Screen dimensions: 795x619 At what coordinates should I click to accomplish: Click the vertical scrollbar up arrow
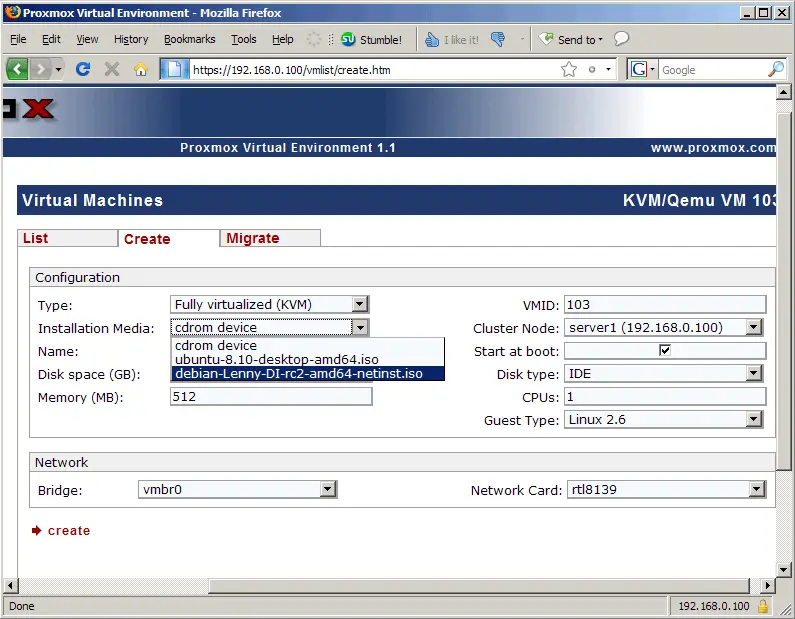[783, 93]
